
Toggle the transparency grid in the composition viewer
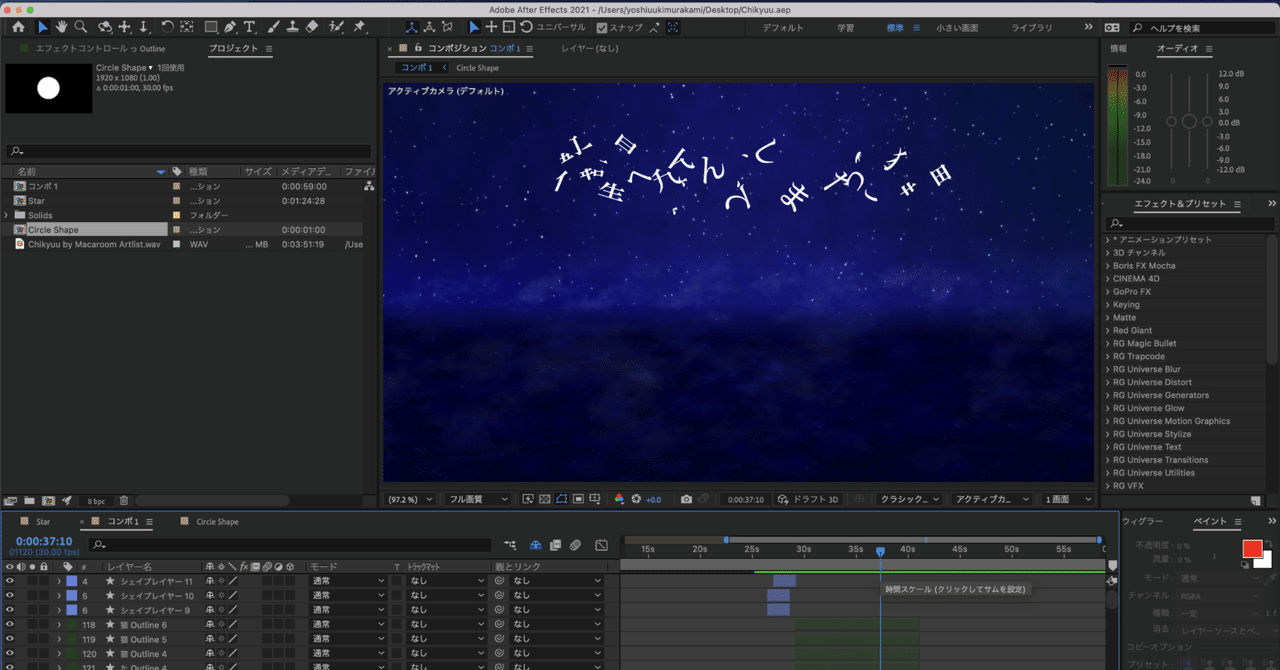(x=545, y=499)
